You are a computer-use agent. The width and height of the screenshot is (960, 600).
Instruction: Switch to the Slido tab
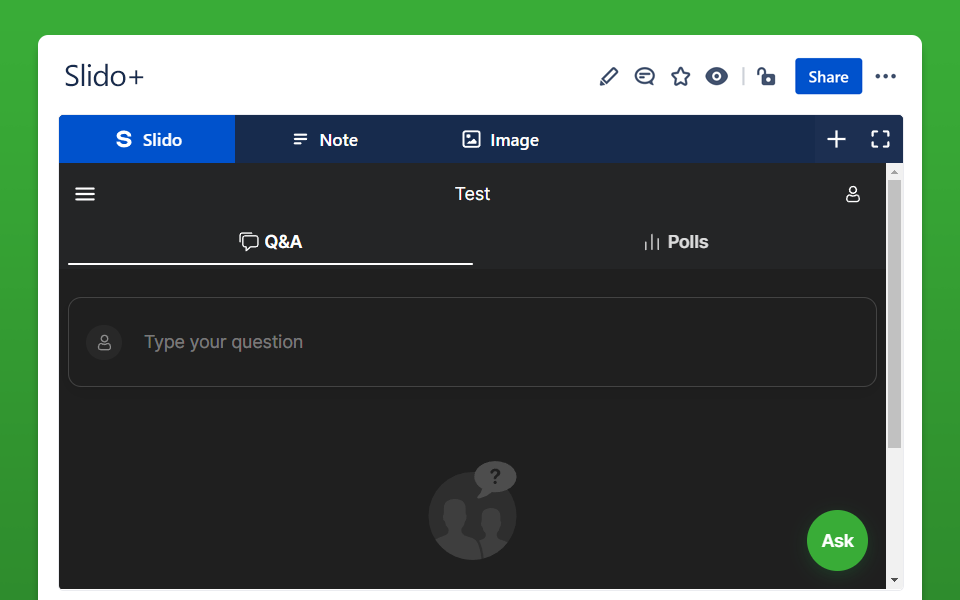pos(147,140)
